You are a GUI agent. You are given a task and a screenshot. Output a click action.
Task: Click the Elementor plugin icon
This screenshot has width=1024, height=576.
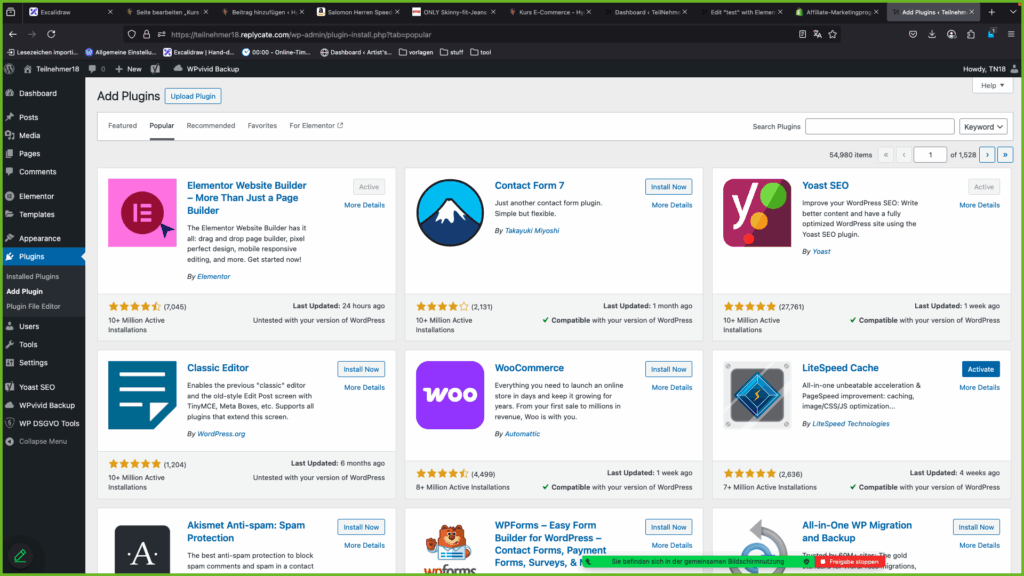[142, 213]
